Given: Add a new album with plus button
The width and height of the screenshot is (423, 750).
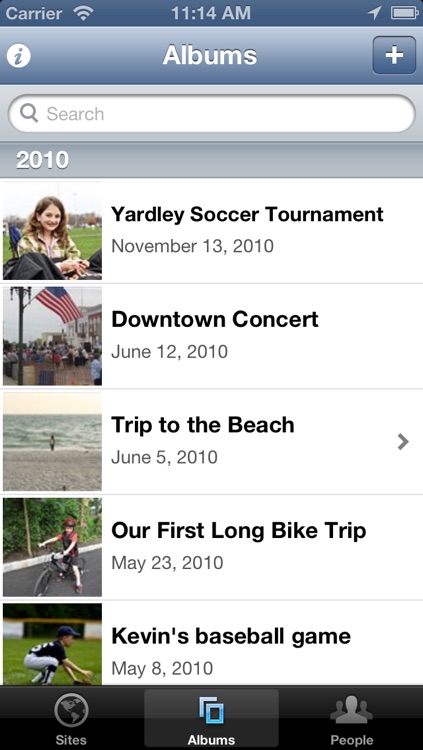Looking at the screenshot, I should click(394, 55).
